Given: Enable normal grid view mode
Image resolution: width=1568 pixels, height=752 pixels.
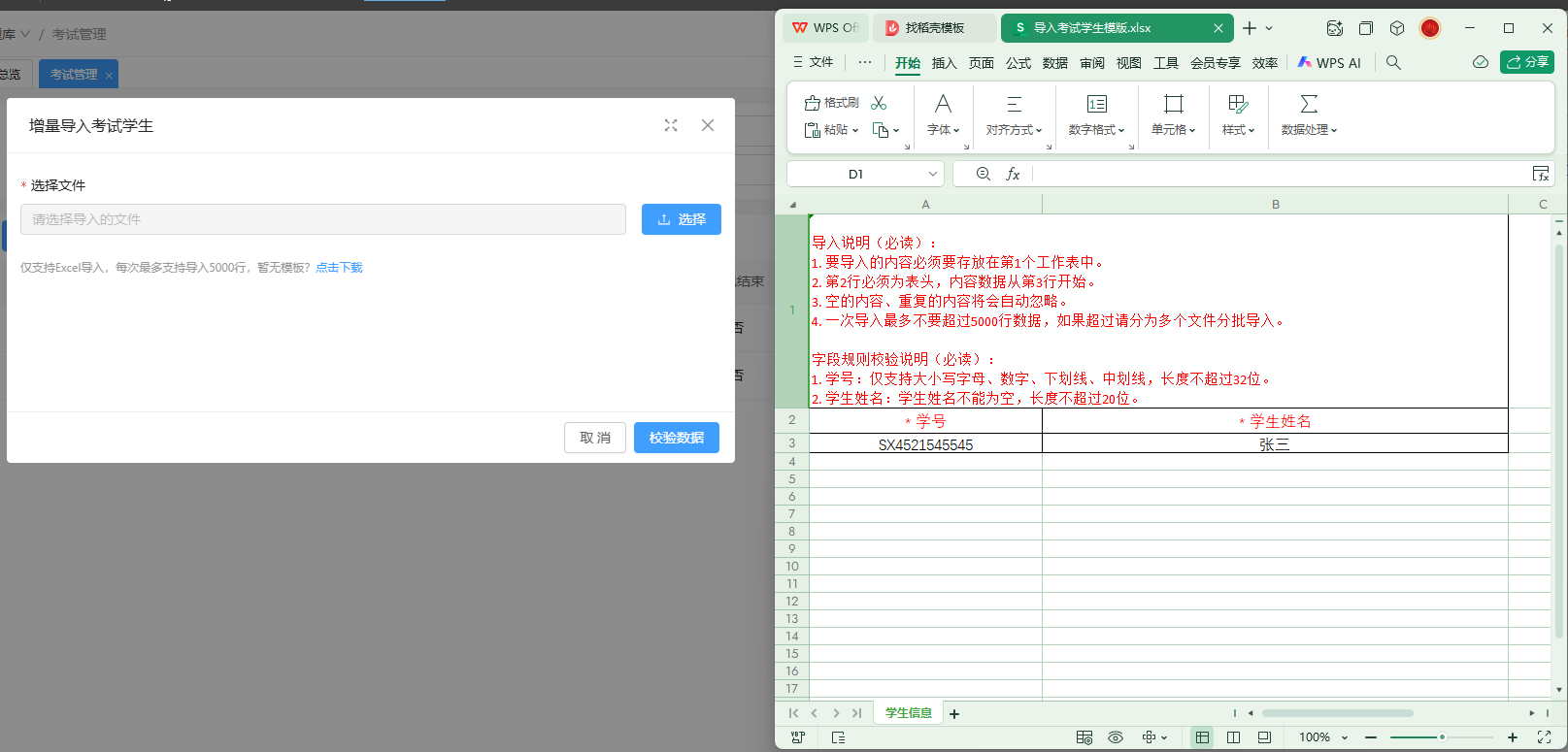Looking at the screenshot, I should (1202, 737).
